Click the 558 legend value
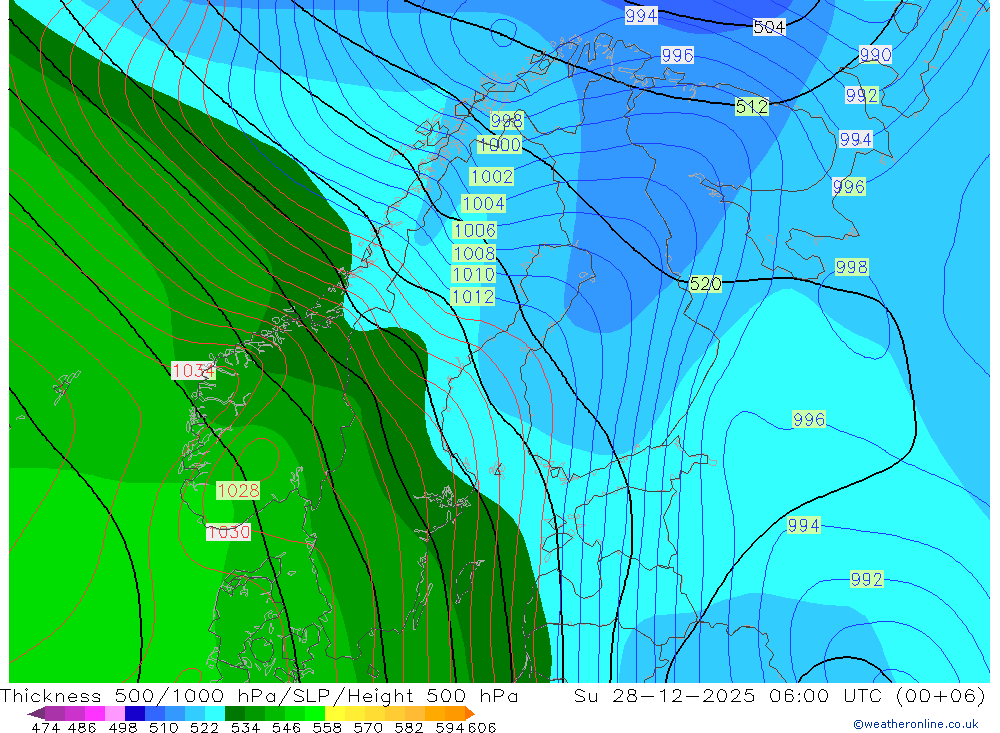The height and width of the screenshot is (733, 1000). (327, 727)
